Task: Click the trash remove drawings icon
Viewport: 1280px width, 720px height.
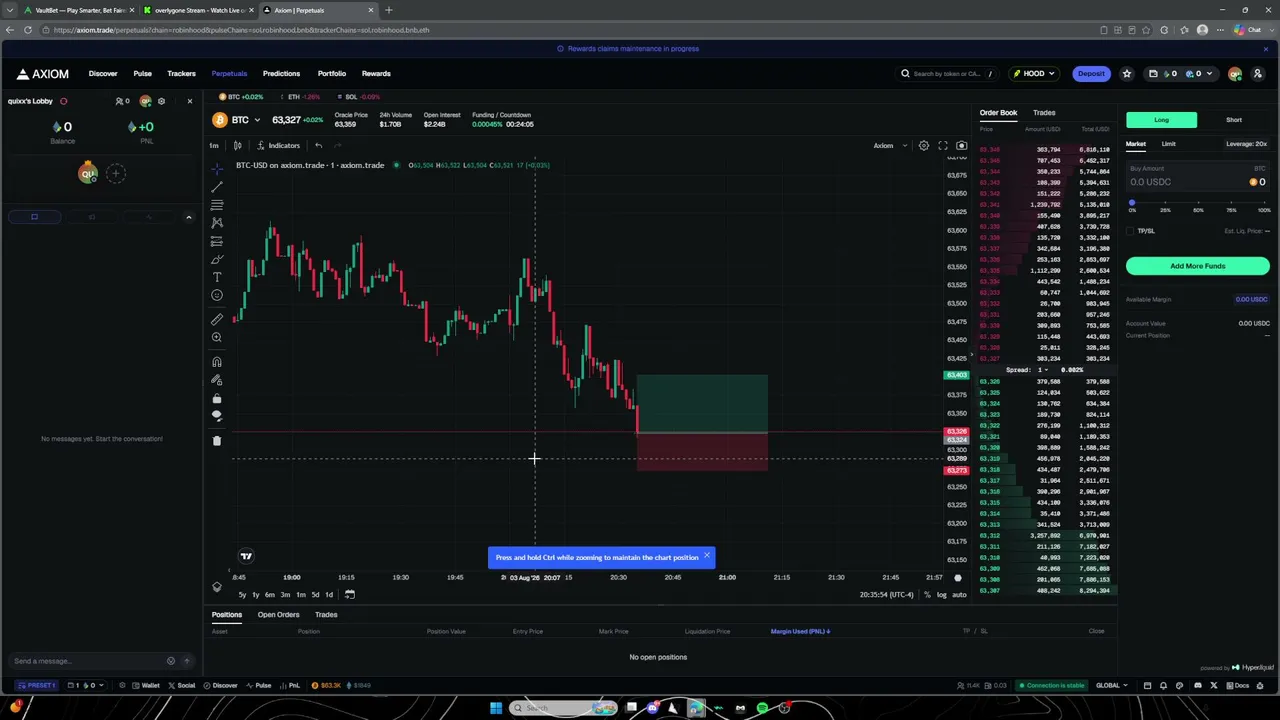Action: click(x=217, y=441)
